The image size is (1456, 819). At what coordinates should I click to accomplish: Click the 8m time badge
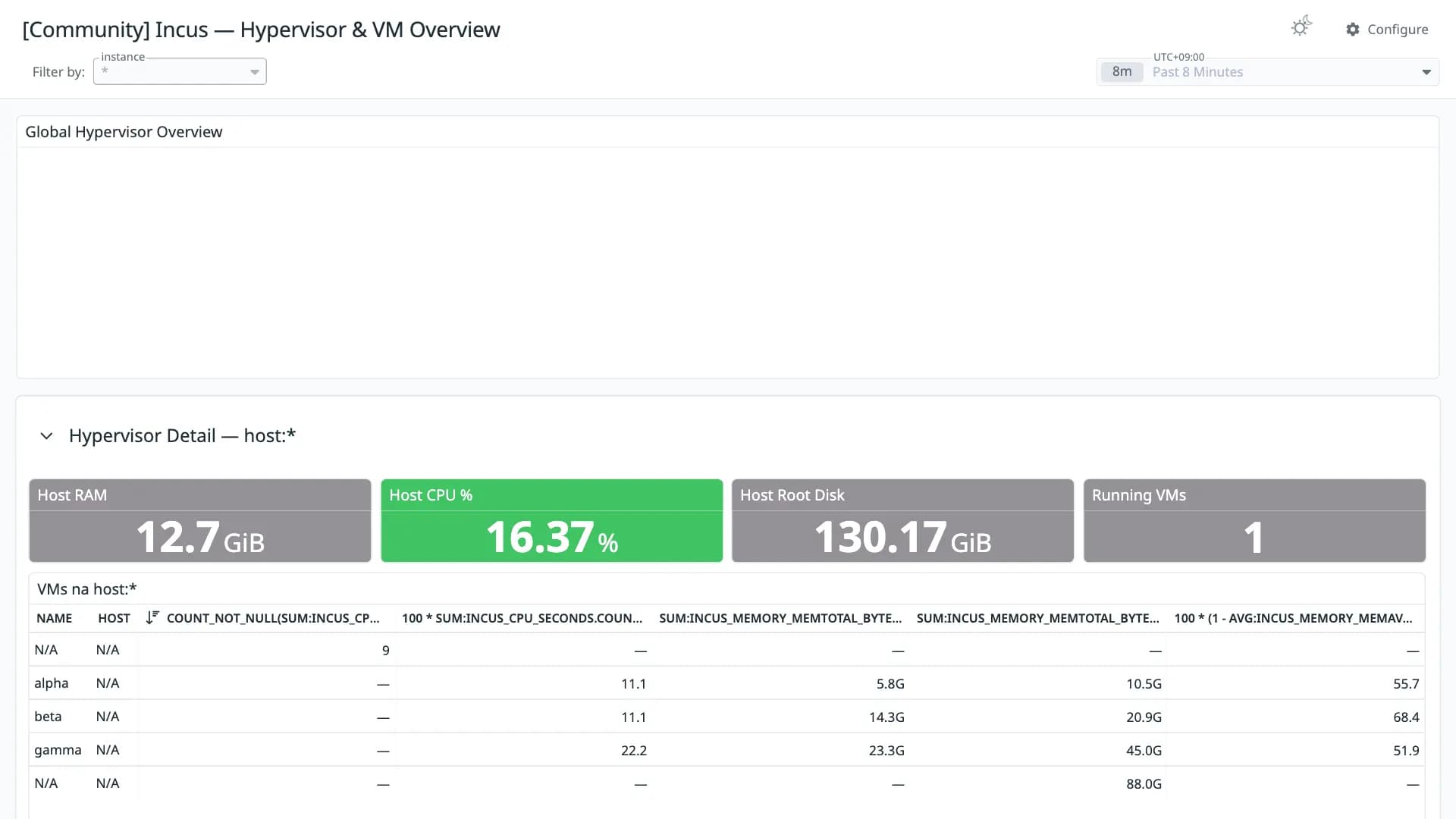point(1122,72)
